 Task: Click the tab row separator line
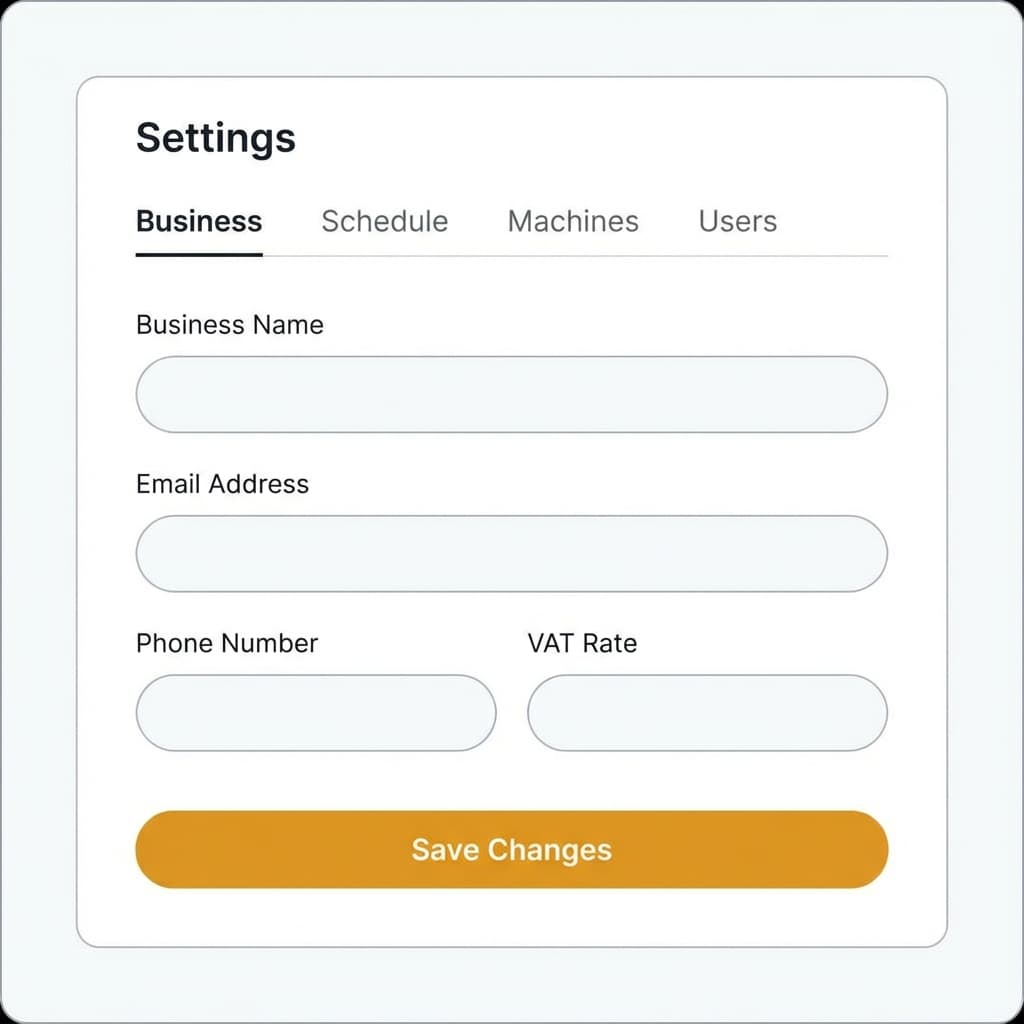coord(600,258)
